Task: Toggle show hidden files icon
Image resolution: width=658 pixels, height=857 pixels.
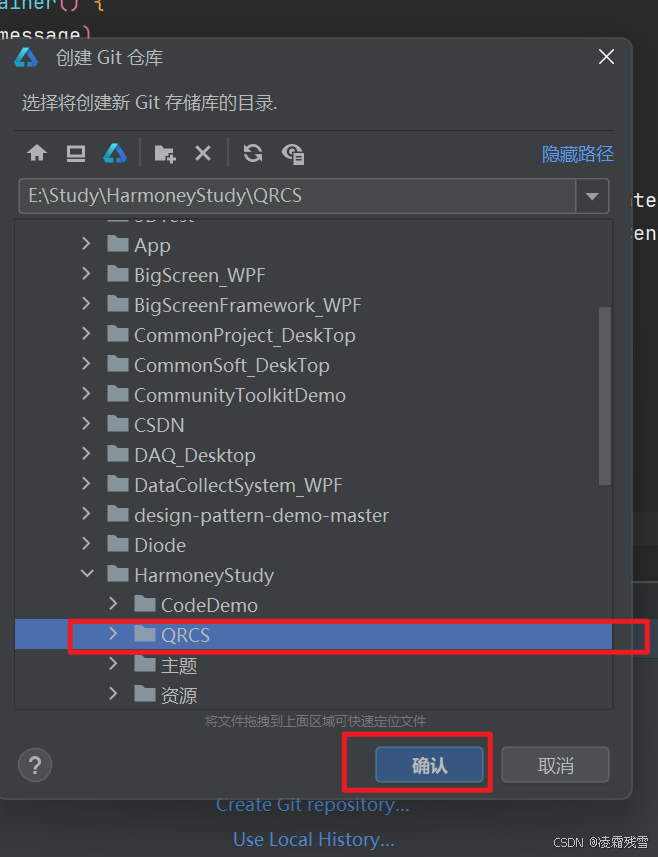Action: (x=293, y=154)
